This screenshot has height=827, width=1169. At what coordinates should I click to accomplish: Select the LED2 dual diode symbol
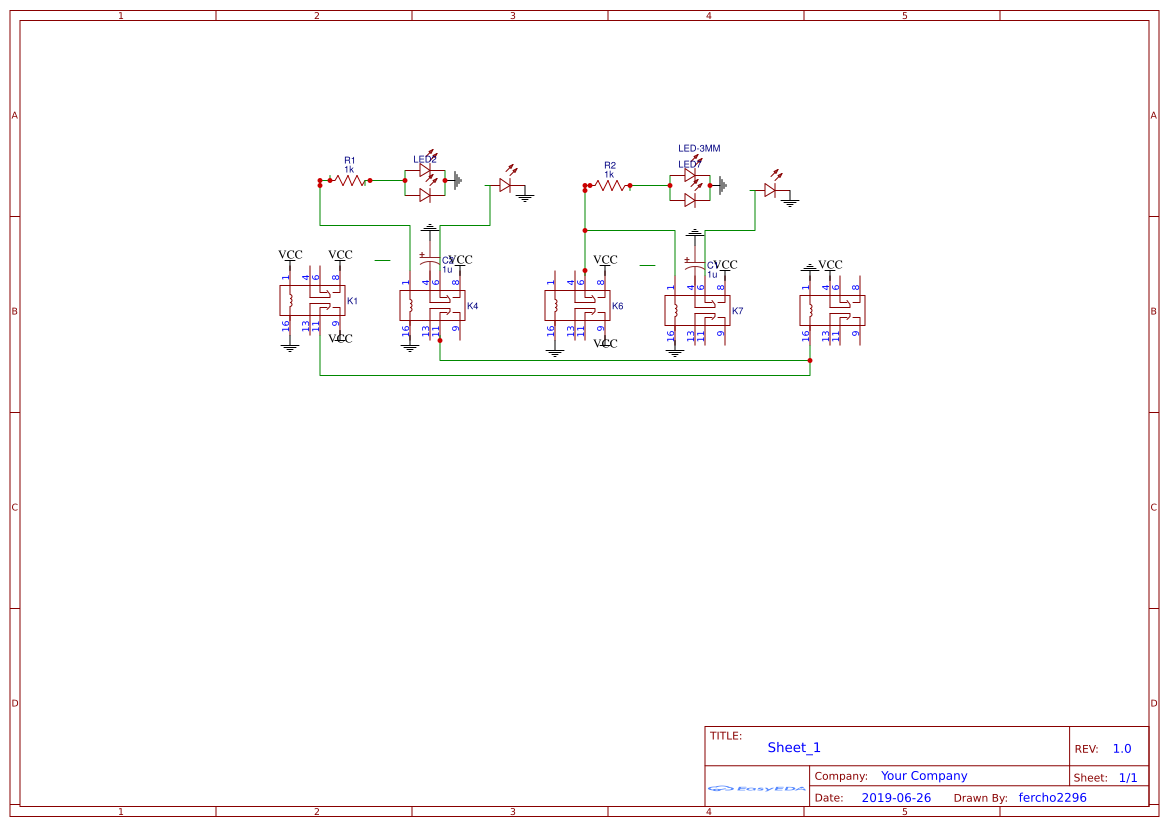coord(425,182)
